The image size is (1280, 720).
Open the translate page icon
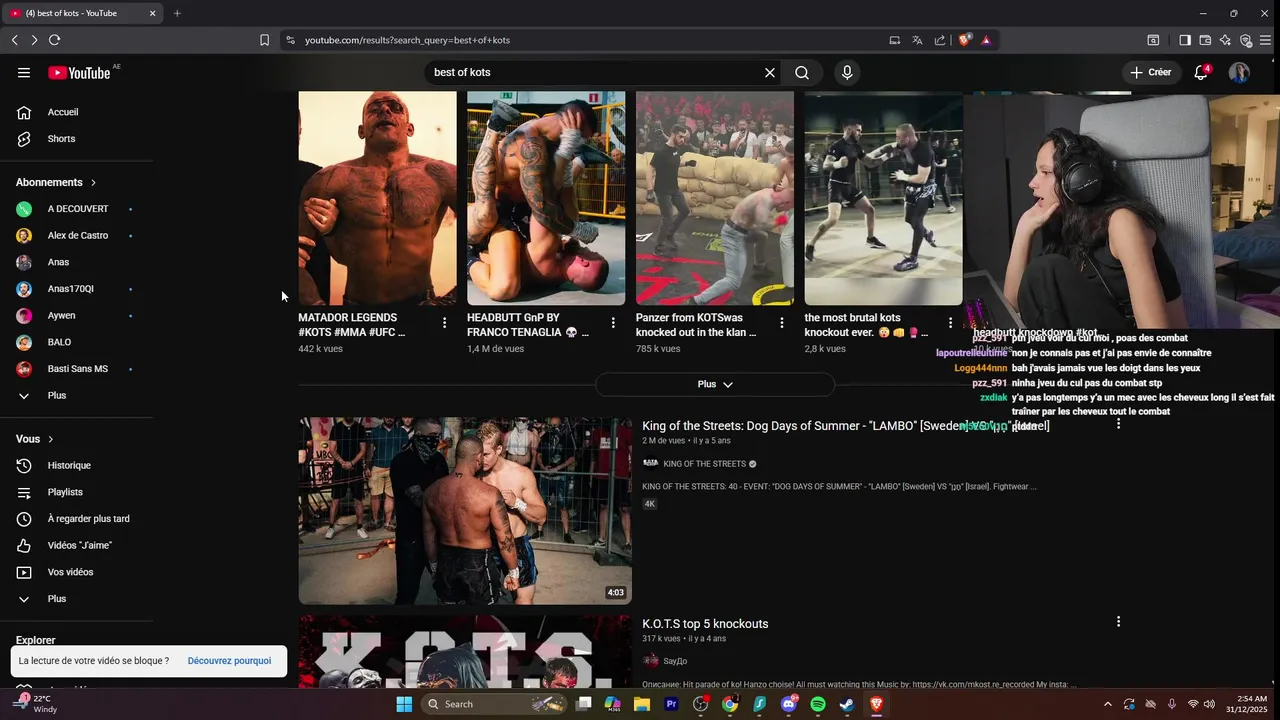[917, 40]
